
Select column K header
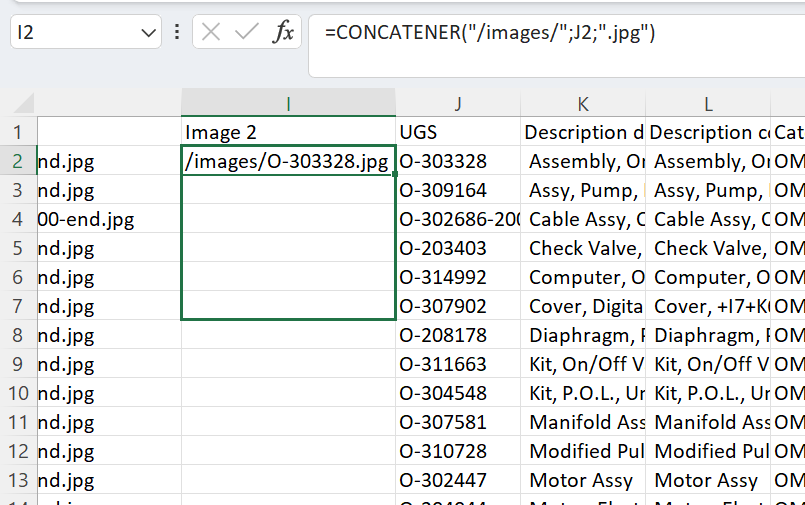click(583, 103)
